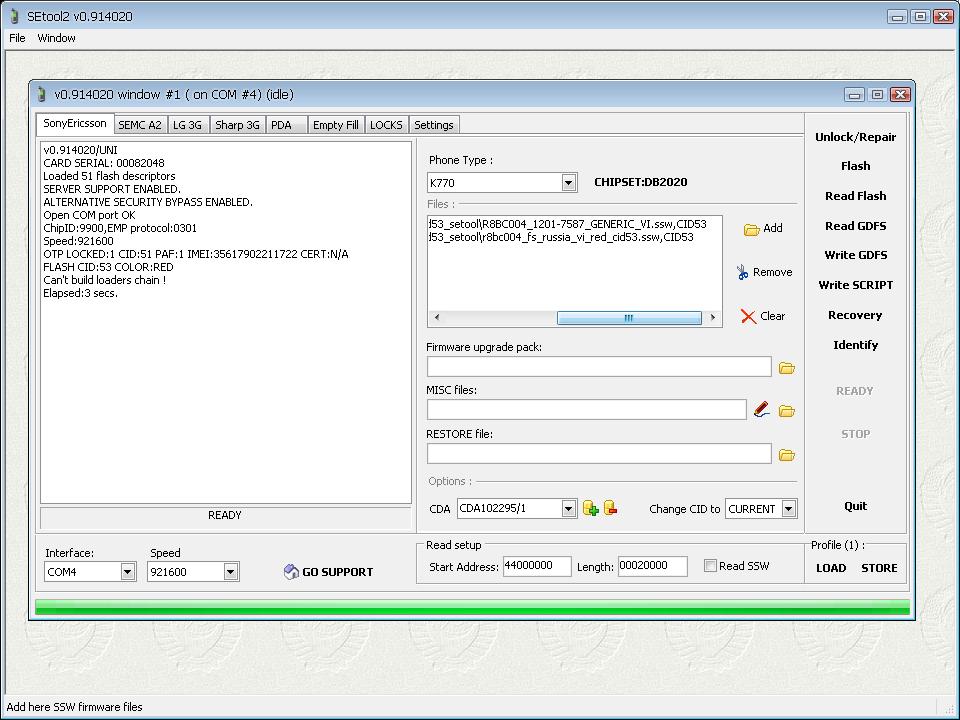Click the Firmware upgrade pack input field
This screenshot has height=720, width=960.
pyautogui.click(x=599, y=367)
